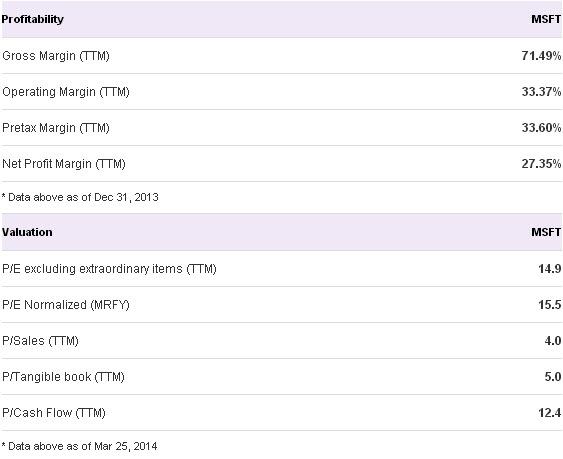Viewport: 563px width, 459px height.
Task: Select the P/E Normalized (MRFY) label
Action: pyautogui.click(x=66, y=305)
